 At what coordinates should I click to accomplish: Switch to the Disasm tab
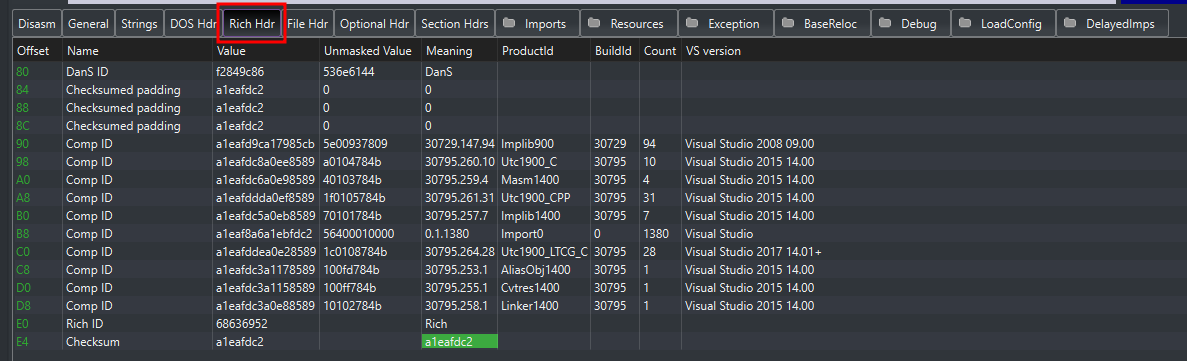pos(37,23)
